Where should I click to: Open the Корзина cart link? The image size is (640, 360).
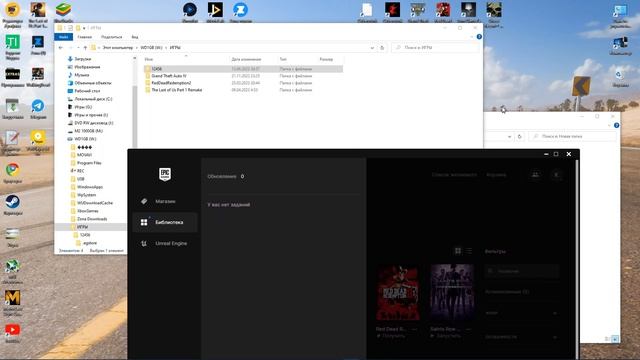coord(496,175)
